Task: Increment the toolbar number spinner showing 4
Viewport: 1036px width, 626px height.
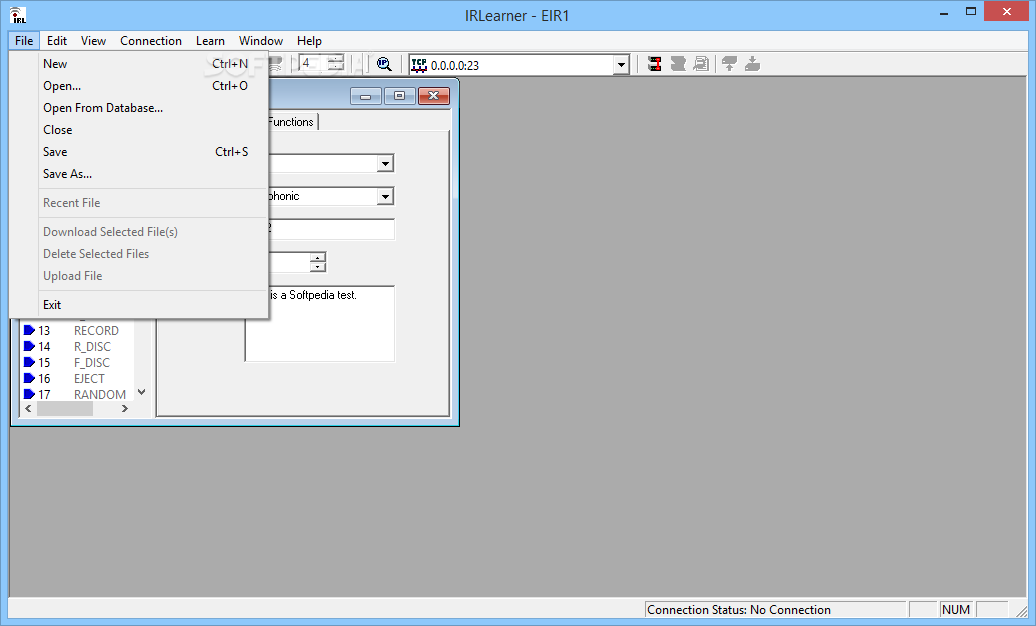Action: (336, 59)
